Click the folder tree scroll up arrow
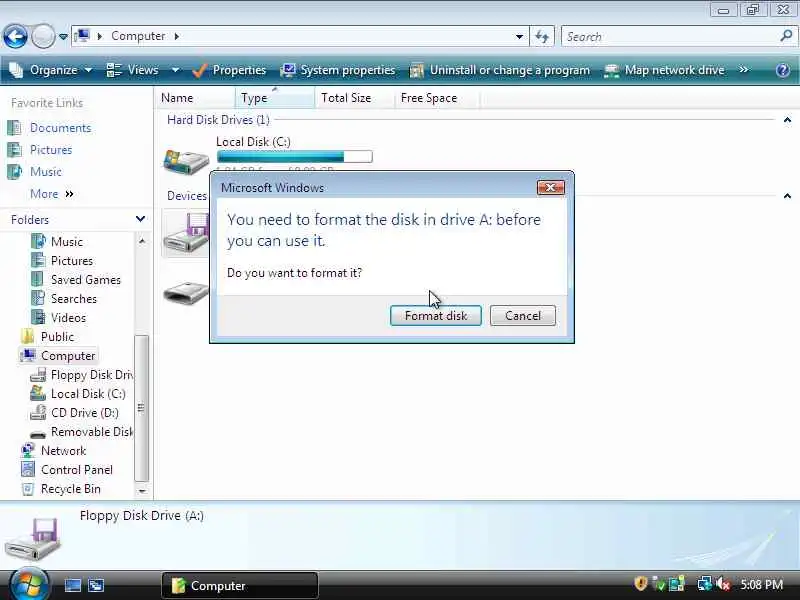800x600 pixels. tap(142, 241)
